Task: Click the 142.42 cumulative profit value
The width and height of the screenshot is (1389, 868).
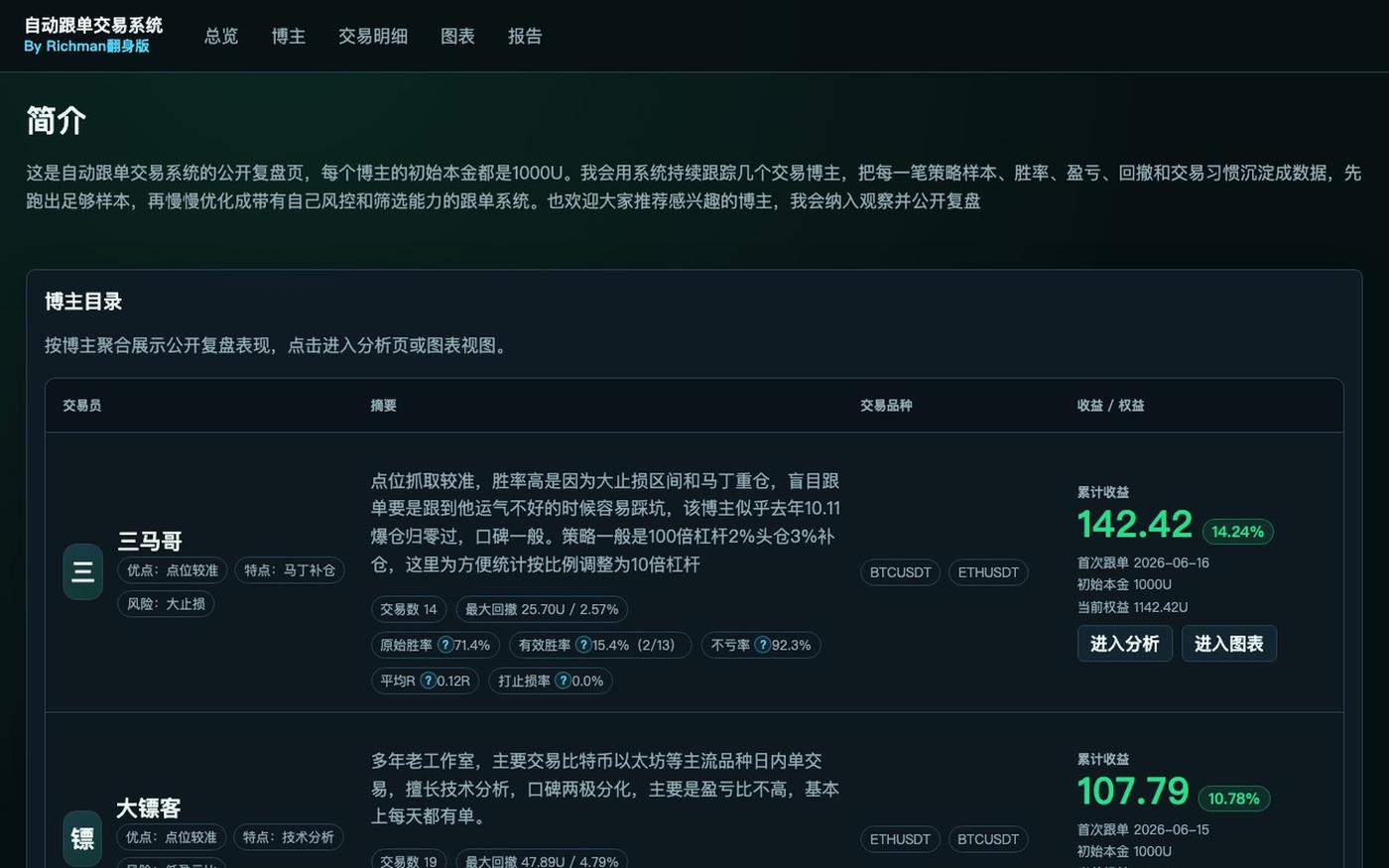Action: pos(1135,525)
